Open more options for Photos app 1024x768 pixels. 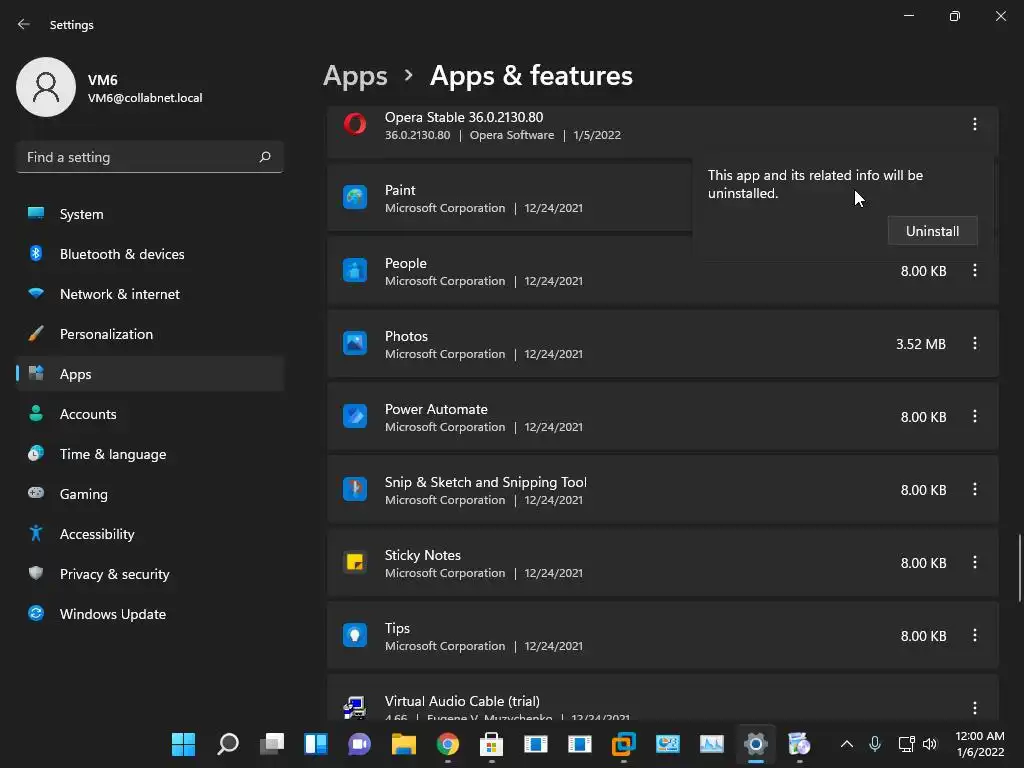pyautogui.click(x=974, y=344)
